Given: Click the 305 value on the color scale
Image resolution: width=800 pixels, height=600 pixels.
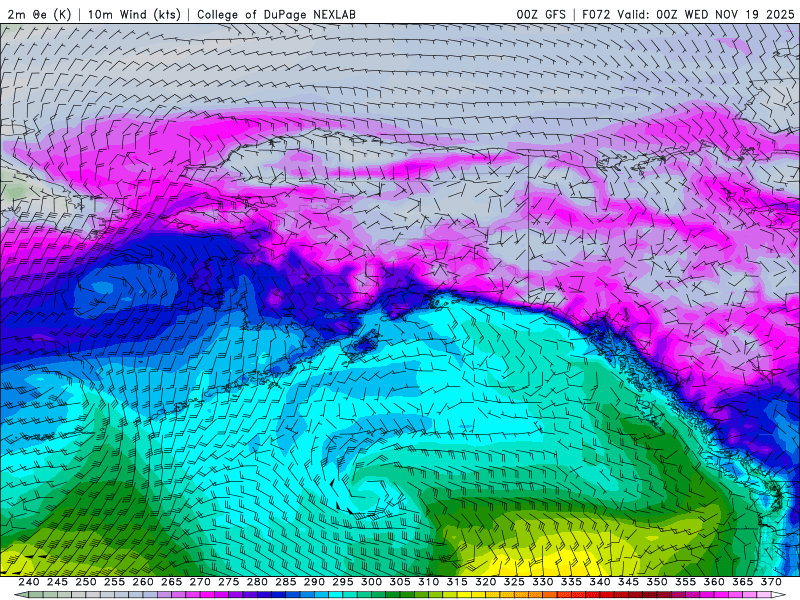Looking at the screenshot, I should (400, 582).
